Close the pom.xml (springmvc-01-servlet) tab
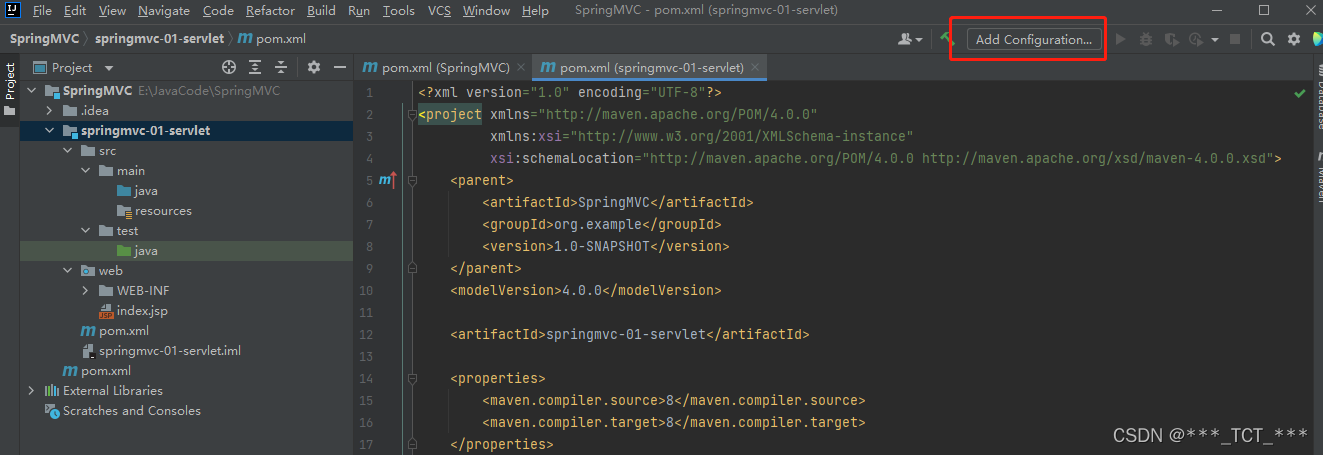1323x455 pixels. tap(756, 68)
